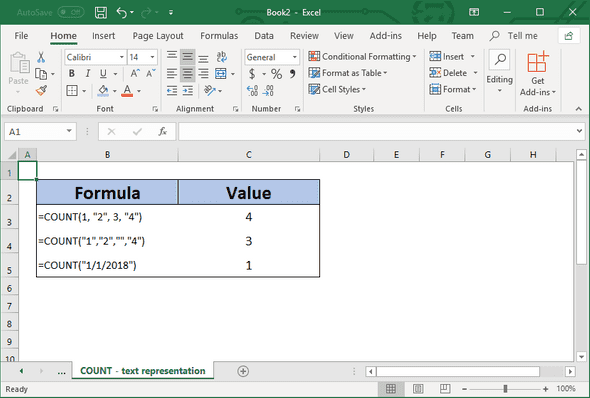This screenshot has height=398, width=590.
Task: Click the Orientation text-angle icon
Action: pos(210,90)
